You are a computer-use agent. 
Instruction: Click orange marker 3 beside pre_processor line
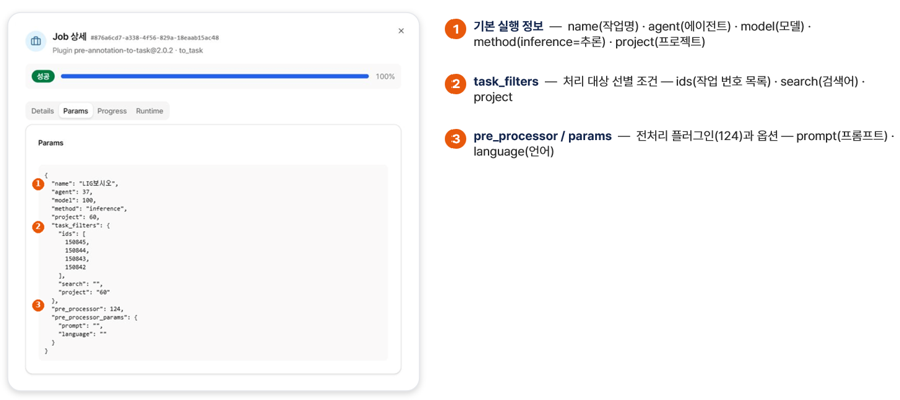[x=38, y=305]
